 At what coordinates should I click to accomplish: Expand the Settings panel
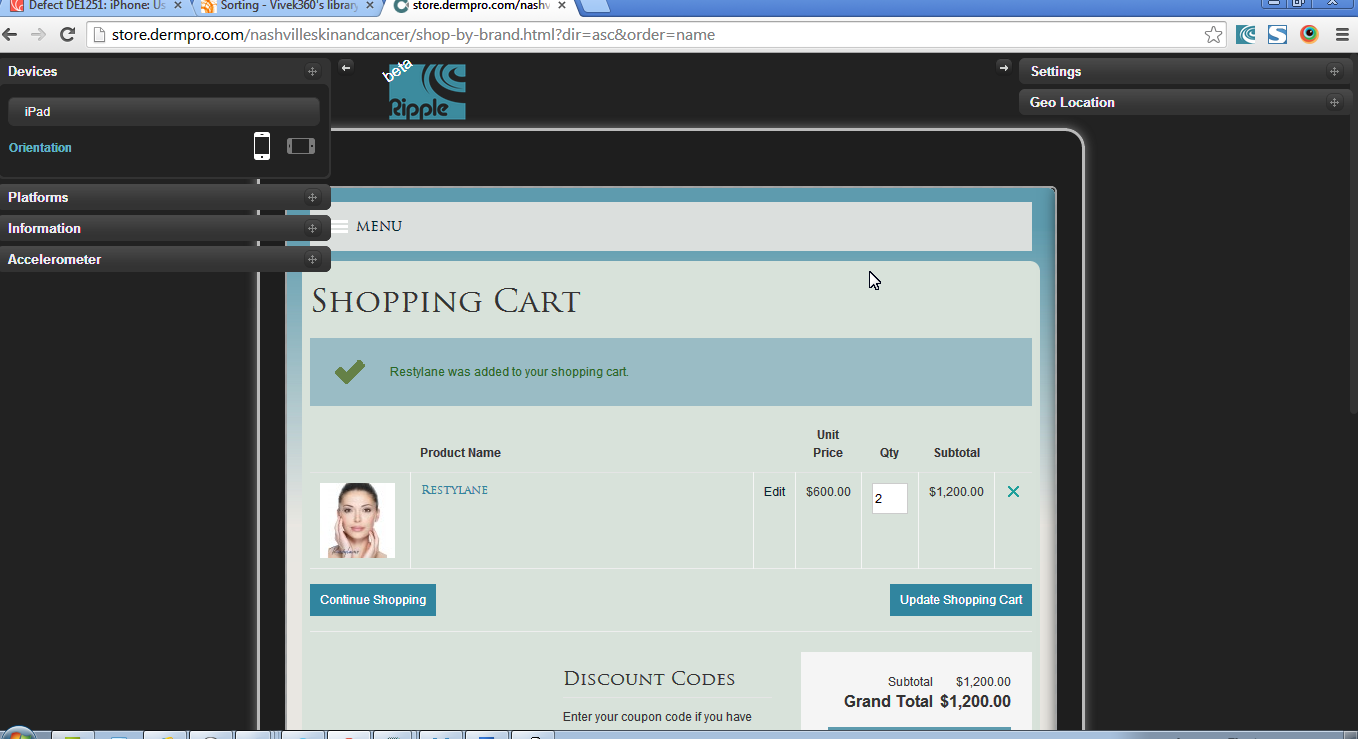pos(1188,72)
